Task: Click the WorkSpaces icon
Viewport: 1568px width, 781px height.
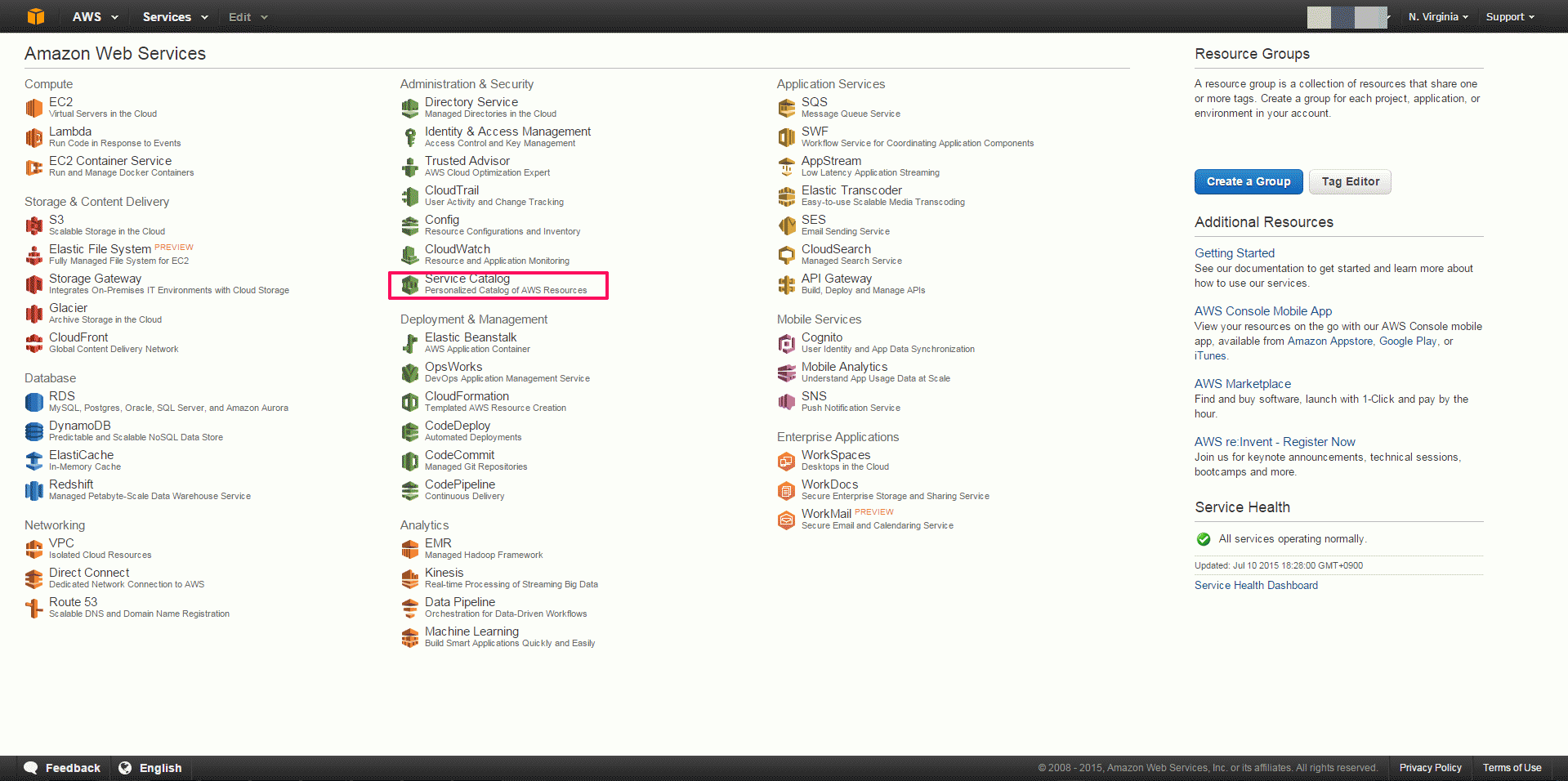Action: tap(787, 461)
